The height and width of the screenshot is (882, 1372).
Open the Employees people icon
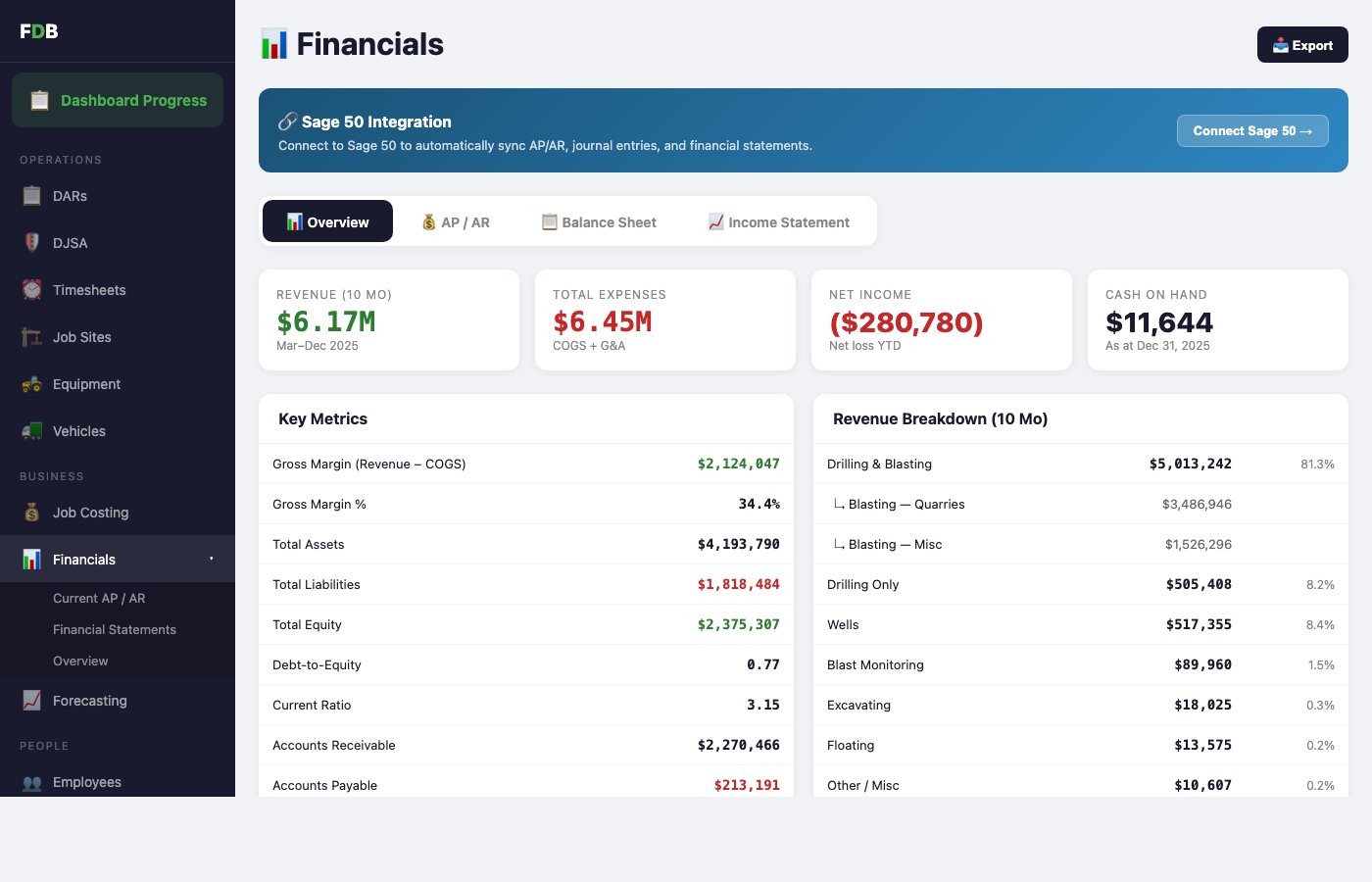31,782
